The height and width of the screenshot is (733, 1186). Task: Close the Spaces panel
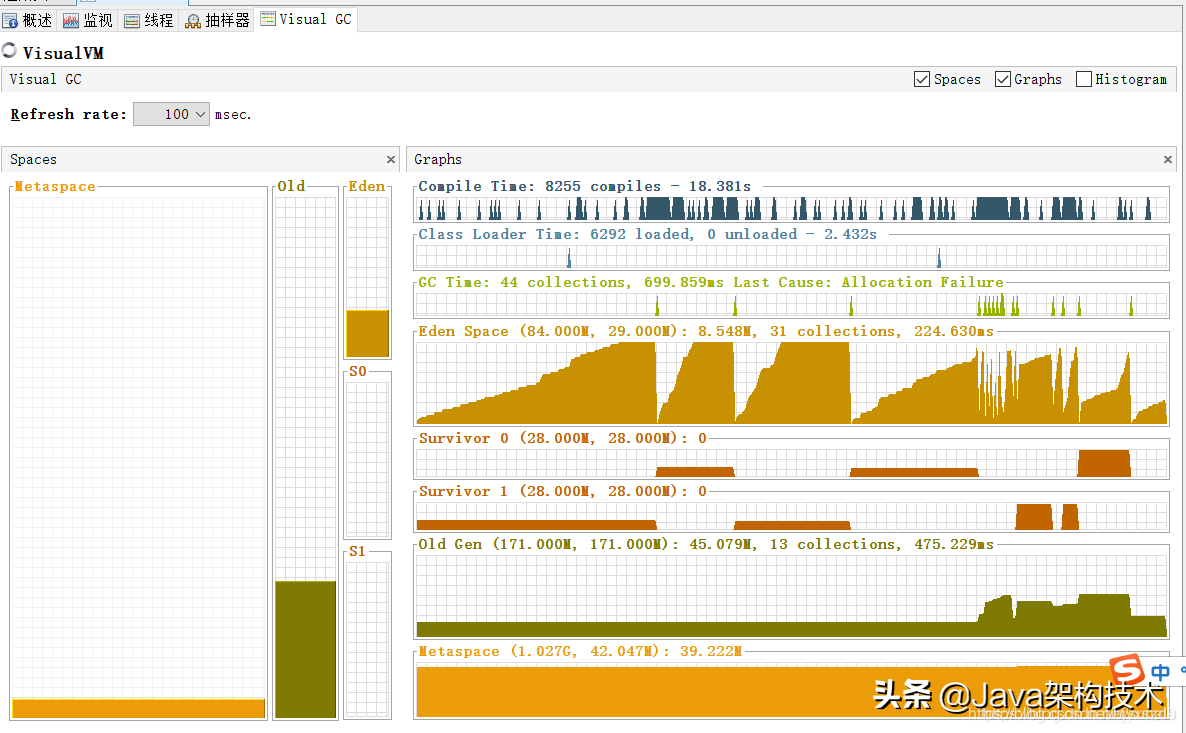[x=390, y=160]
